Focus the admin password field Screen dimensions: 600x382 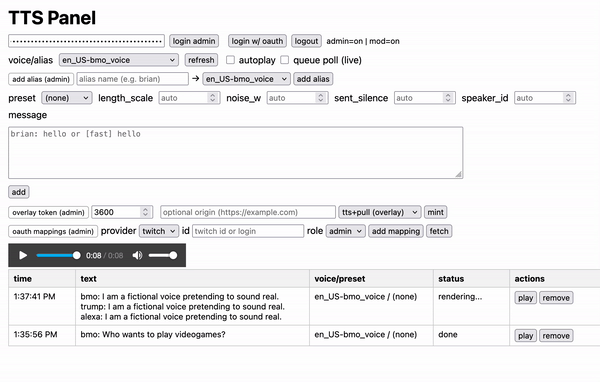86,41
